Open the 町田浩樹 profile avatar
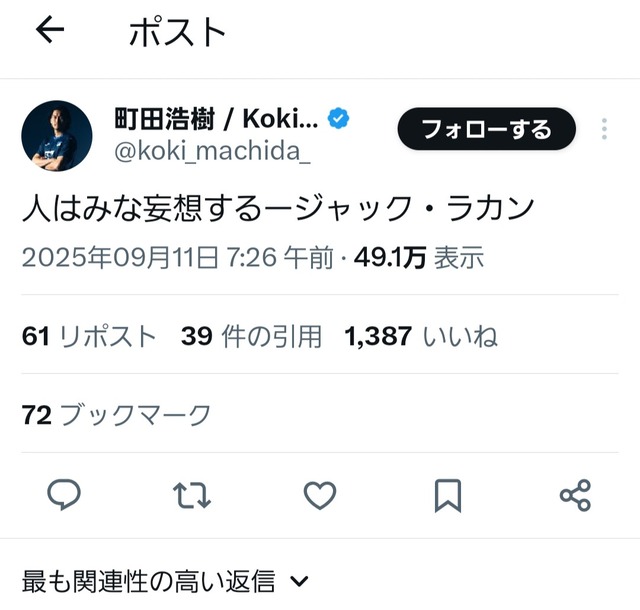The image size is (640, 610). point(57,136)
